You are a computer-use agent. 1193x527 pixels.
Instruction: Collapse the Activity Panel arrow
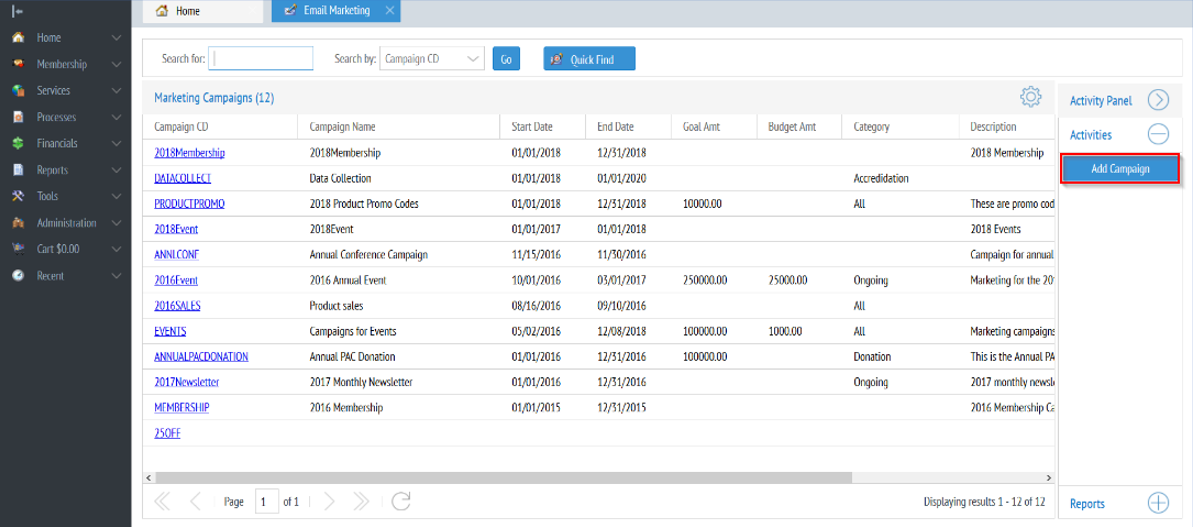pos(1158,100)
